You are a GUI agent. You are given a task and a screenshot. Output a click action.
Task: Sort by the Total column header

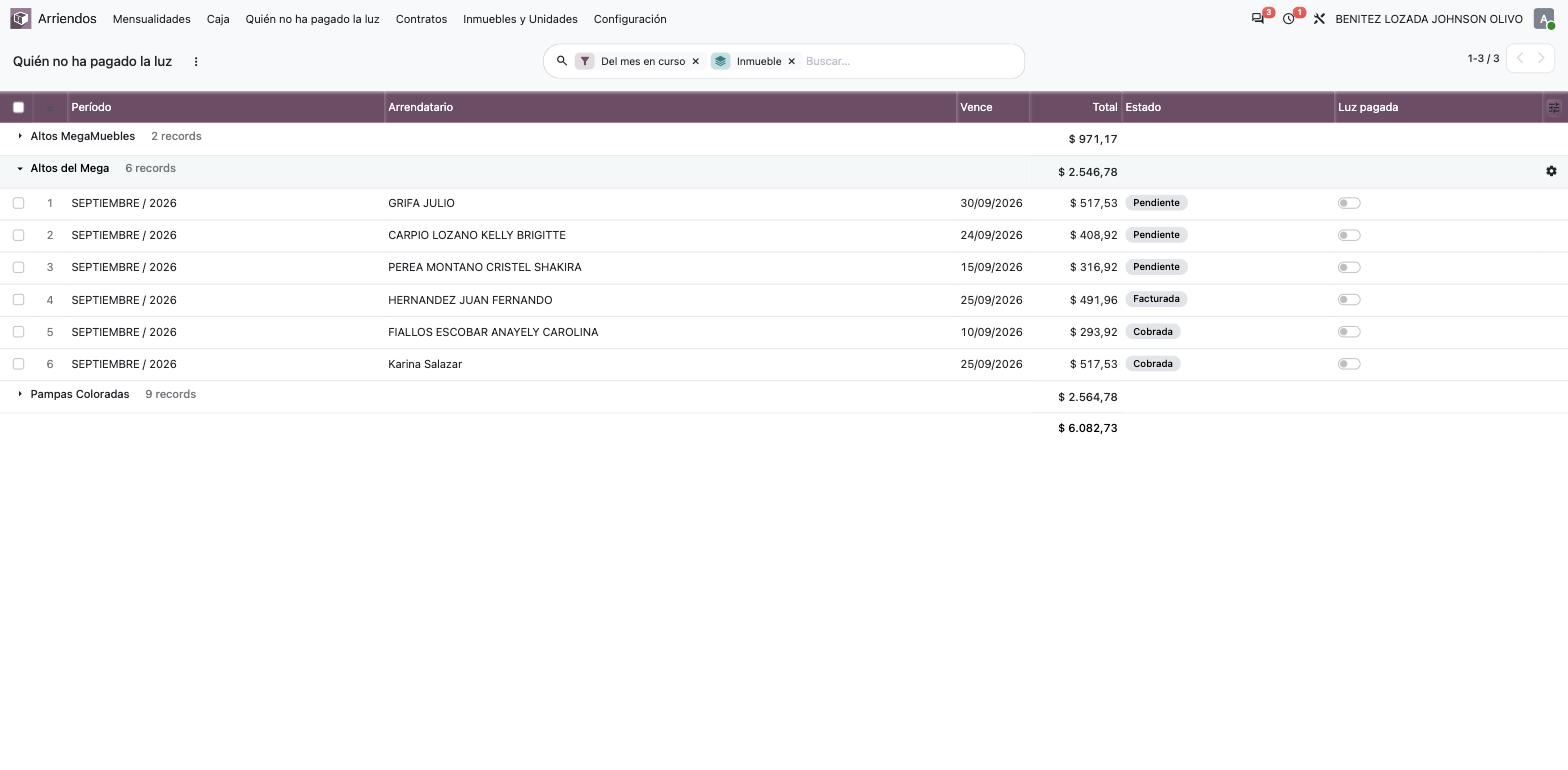pyautogui.click(x=1076, y=107)
